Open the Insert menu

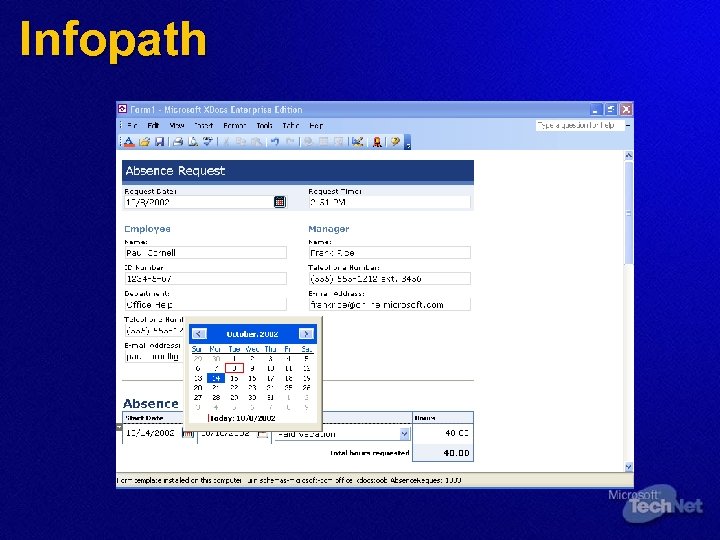(203, 125)
